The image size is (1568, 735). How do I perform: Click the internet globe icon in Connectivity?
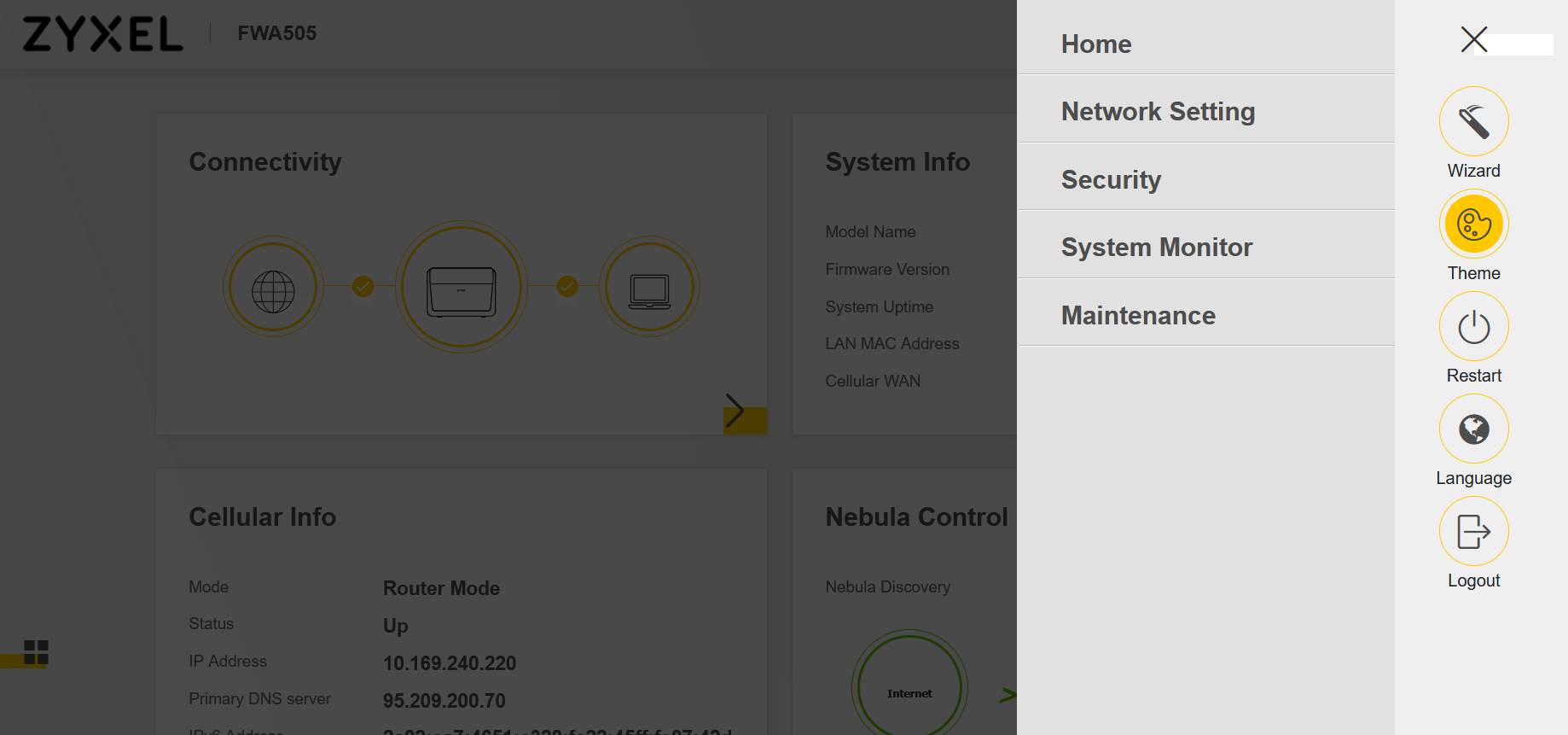coord(273,287)
